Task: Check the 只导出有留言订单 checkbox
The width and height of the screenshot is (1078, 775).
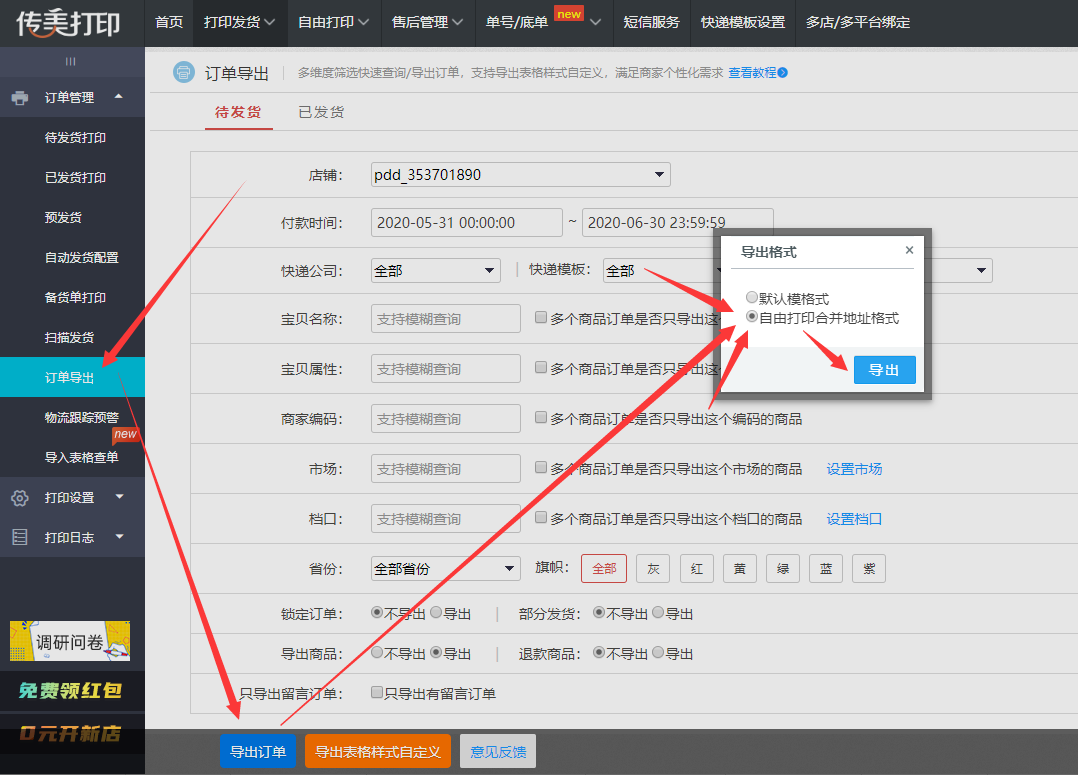Action: [x=377, y=693]
